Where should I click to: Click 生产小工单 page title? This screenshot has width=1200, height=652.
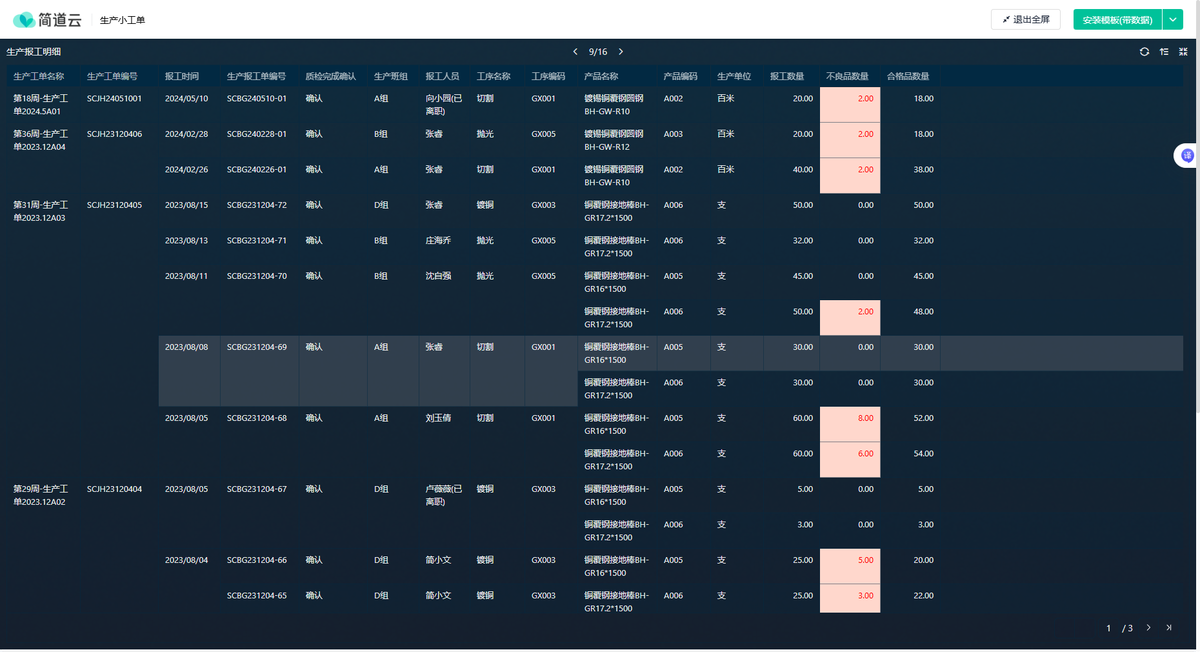point(123,20)
